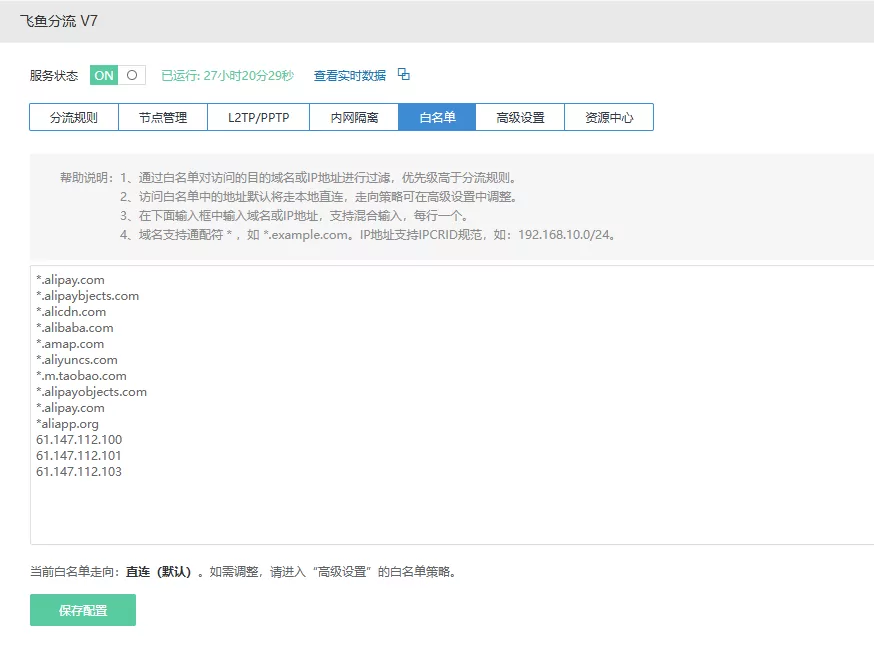
Task: Open the view real-time data link
Action: (349, 75)
